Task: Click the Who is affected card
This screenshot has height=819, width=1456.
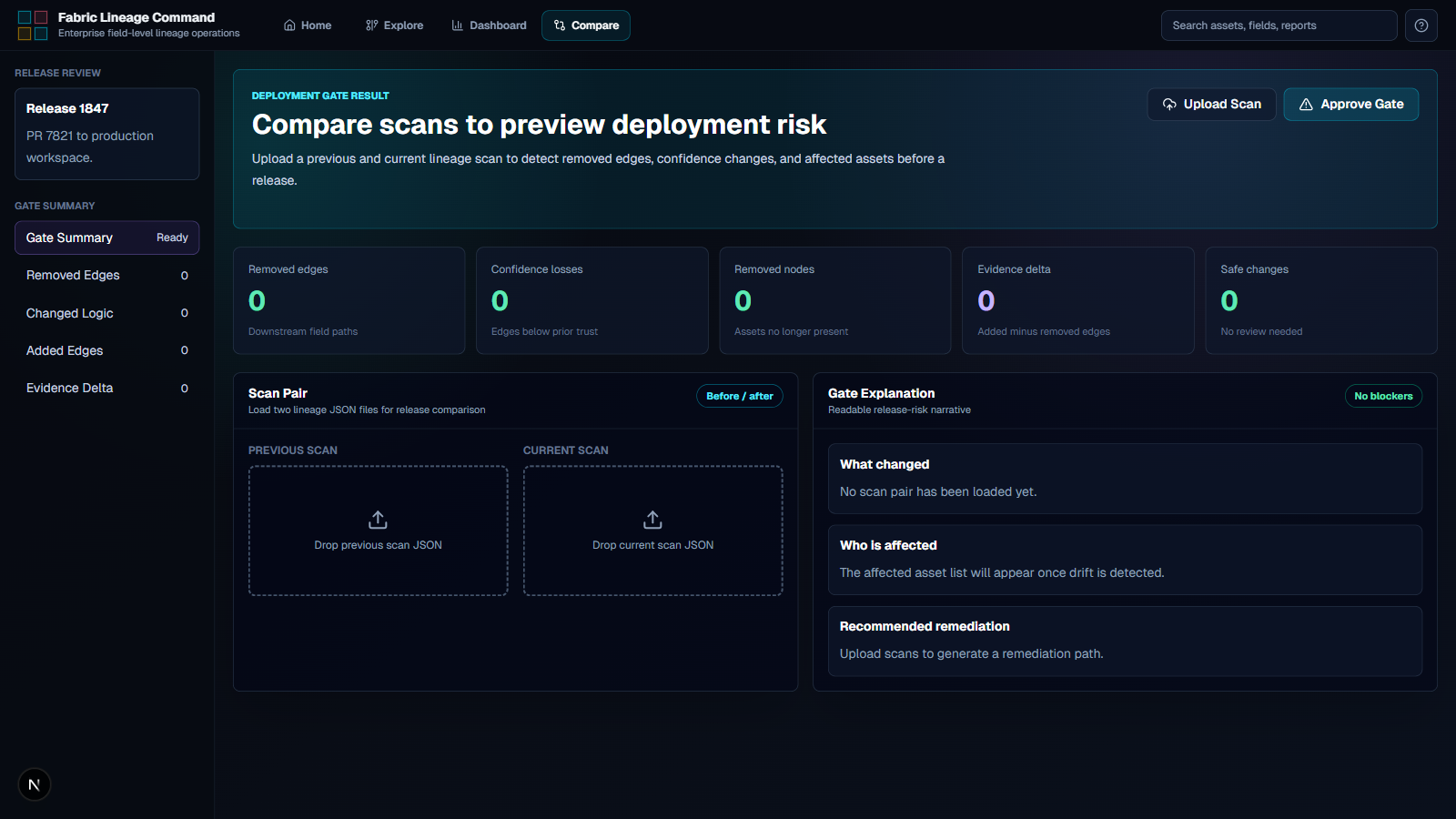Action: (1125, 560)
